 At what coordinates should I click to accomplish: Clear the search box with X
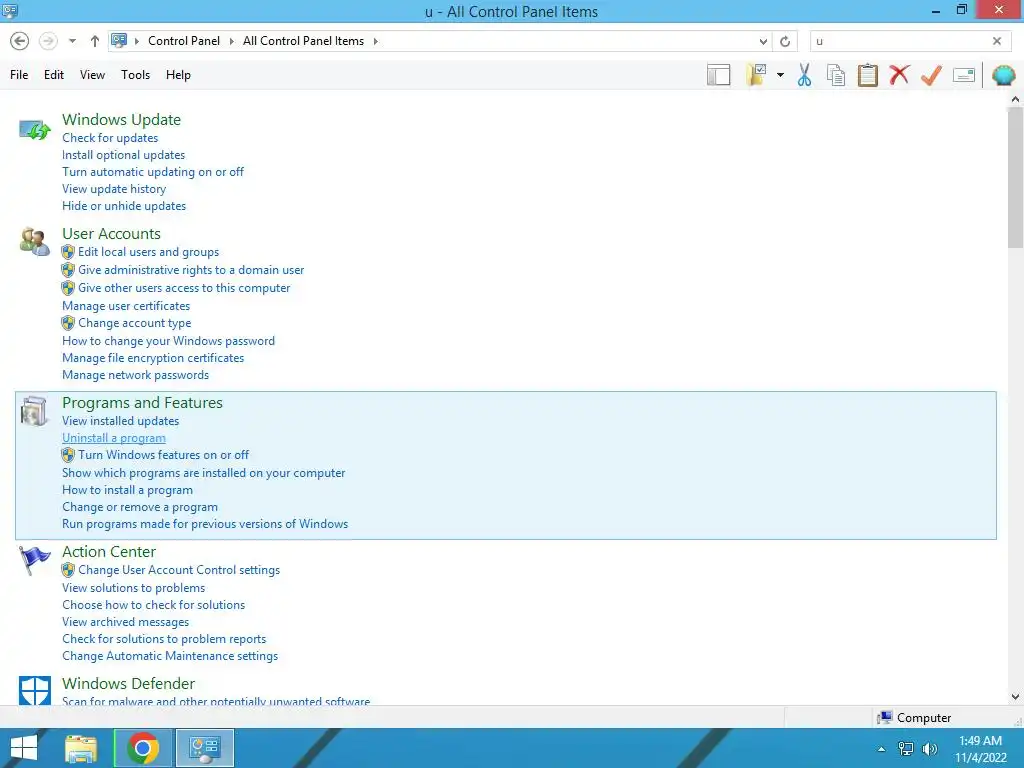[x=997, y=41]
